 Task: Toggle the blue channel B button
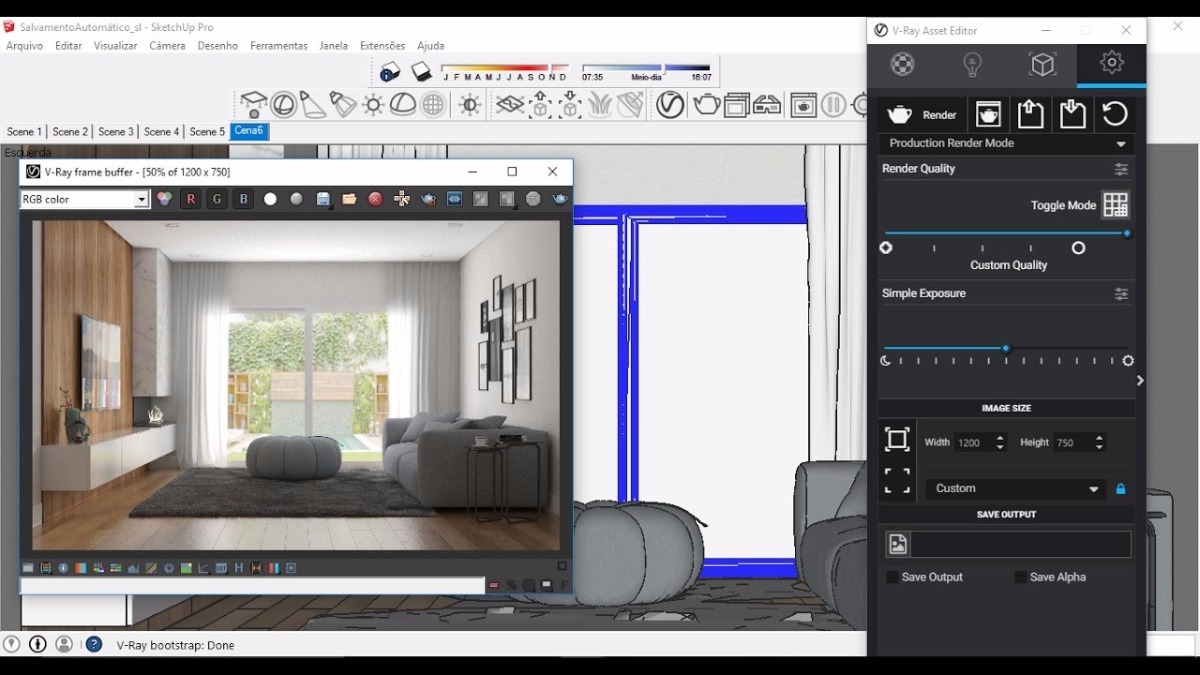coord(243,199)
